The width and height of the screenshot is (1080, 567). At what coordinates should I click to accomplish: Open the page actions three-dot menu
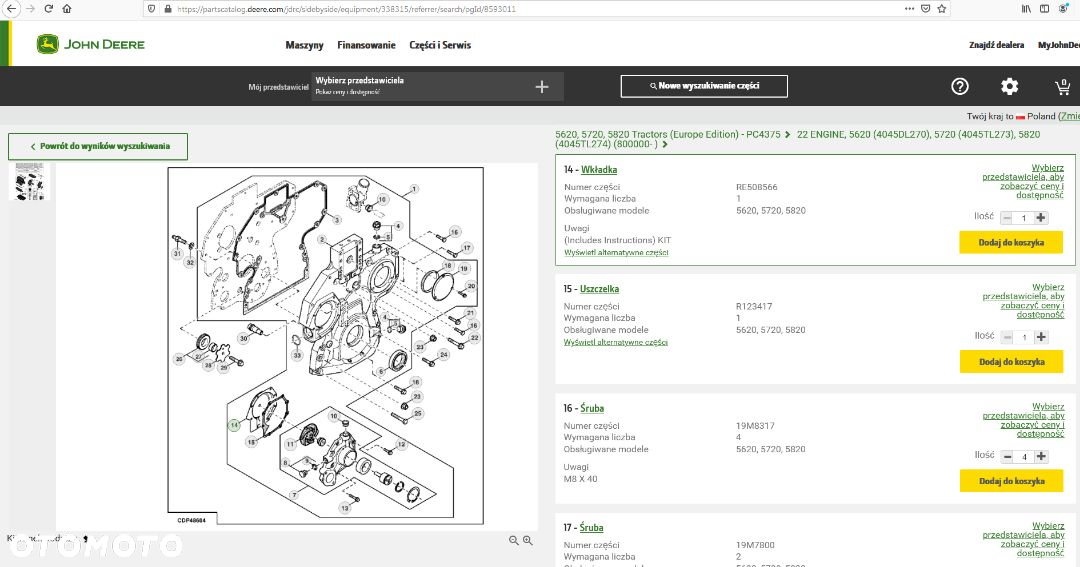coord(909,8)
